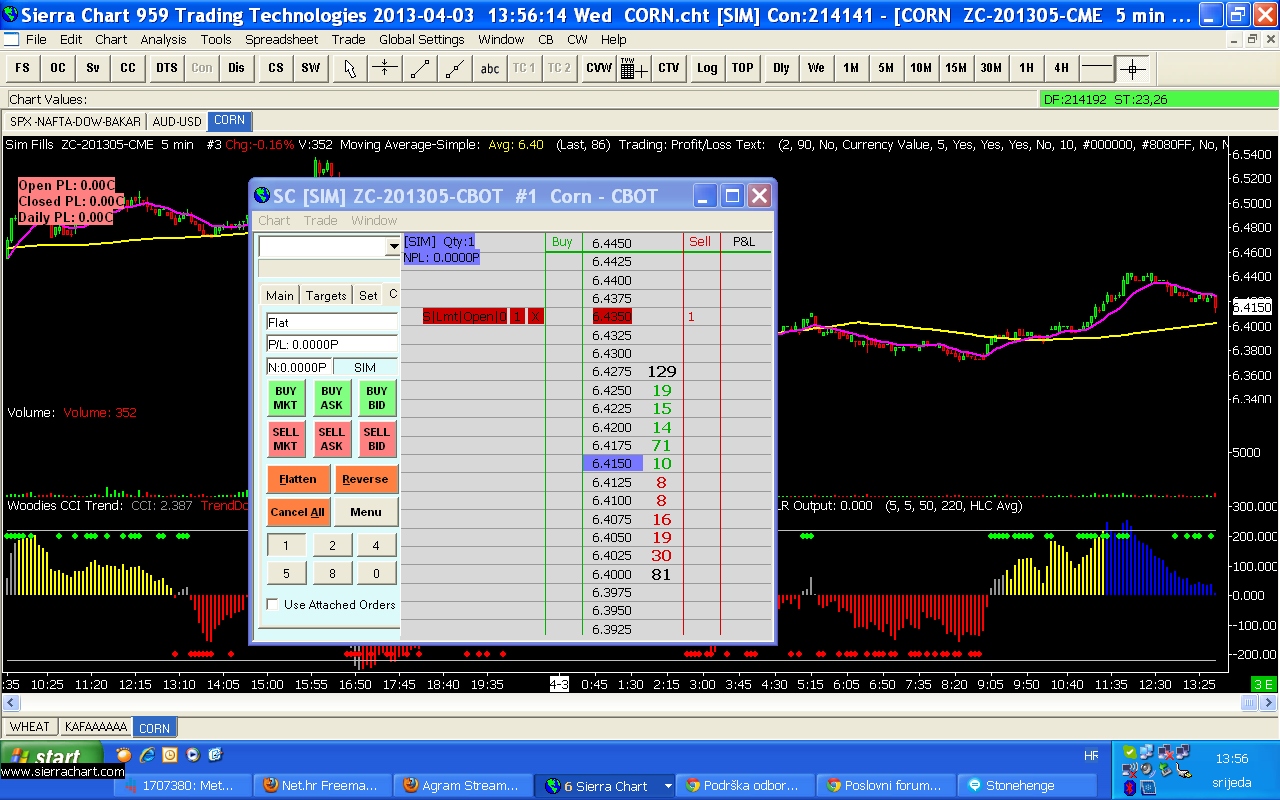Open the Spreadsheet menu
Viewport: 1280px width, 800px height.
click(x=282, y=40)
